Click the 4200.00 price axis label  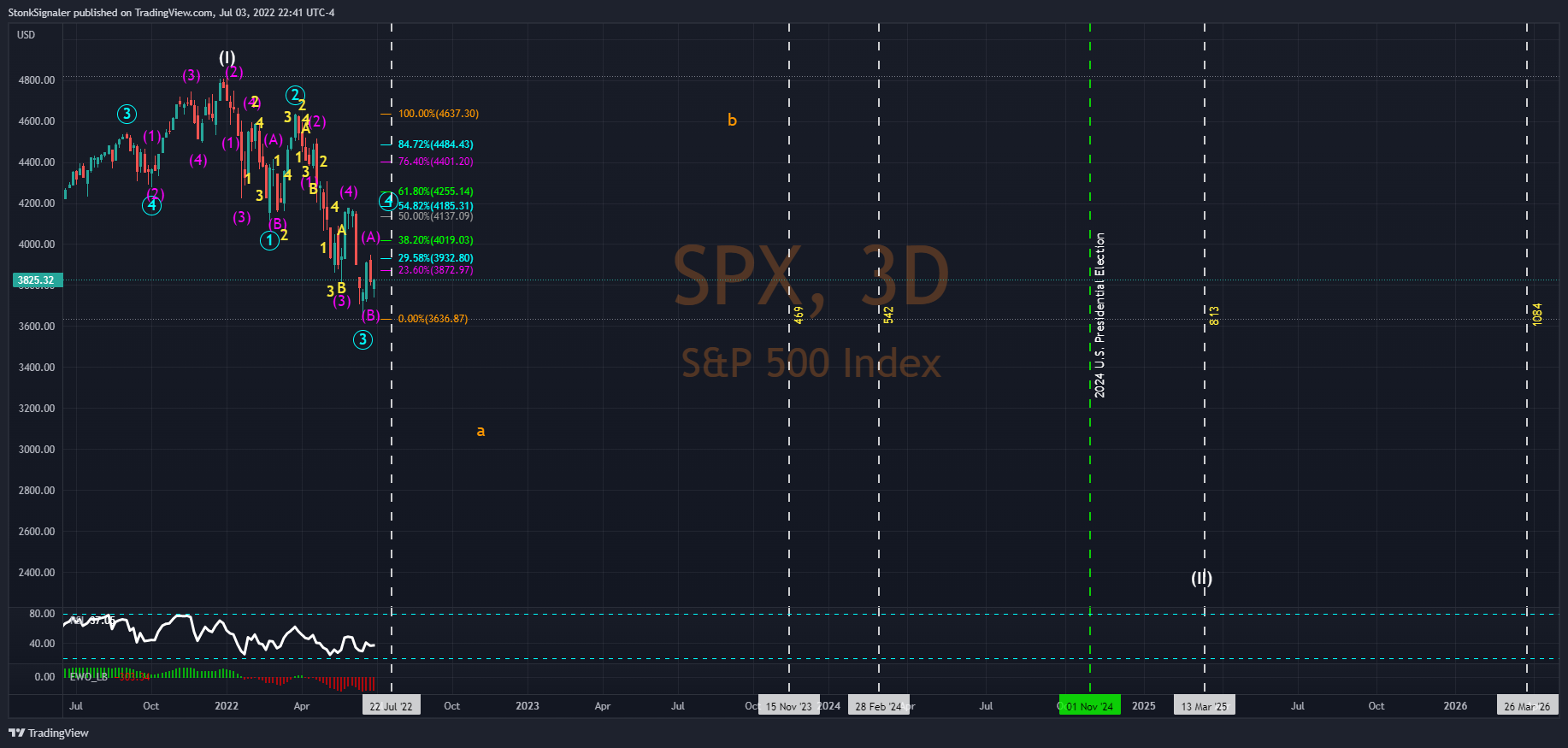pos(37,203)
